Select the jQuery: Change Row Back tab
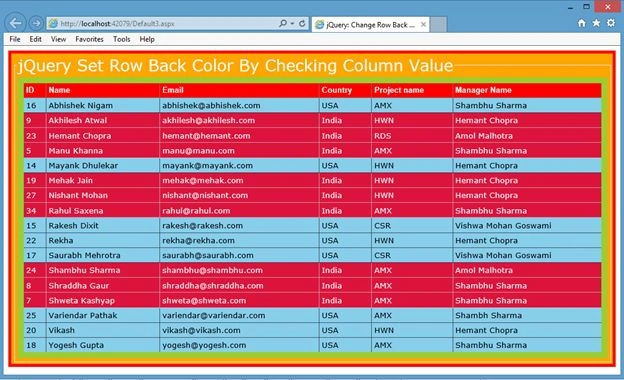The height and width of the screenshot is (380, 624). coord(371,25)
